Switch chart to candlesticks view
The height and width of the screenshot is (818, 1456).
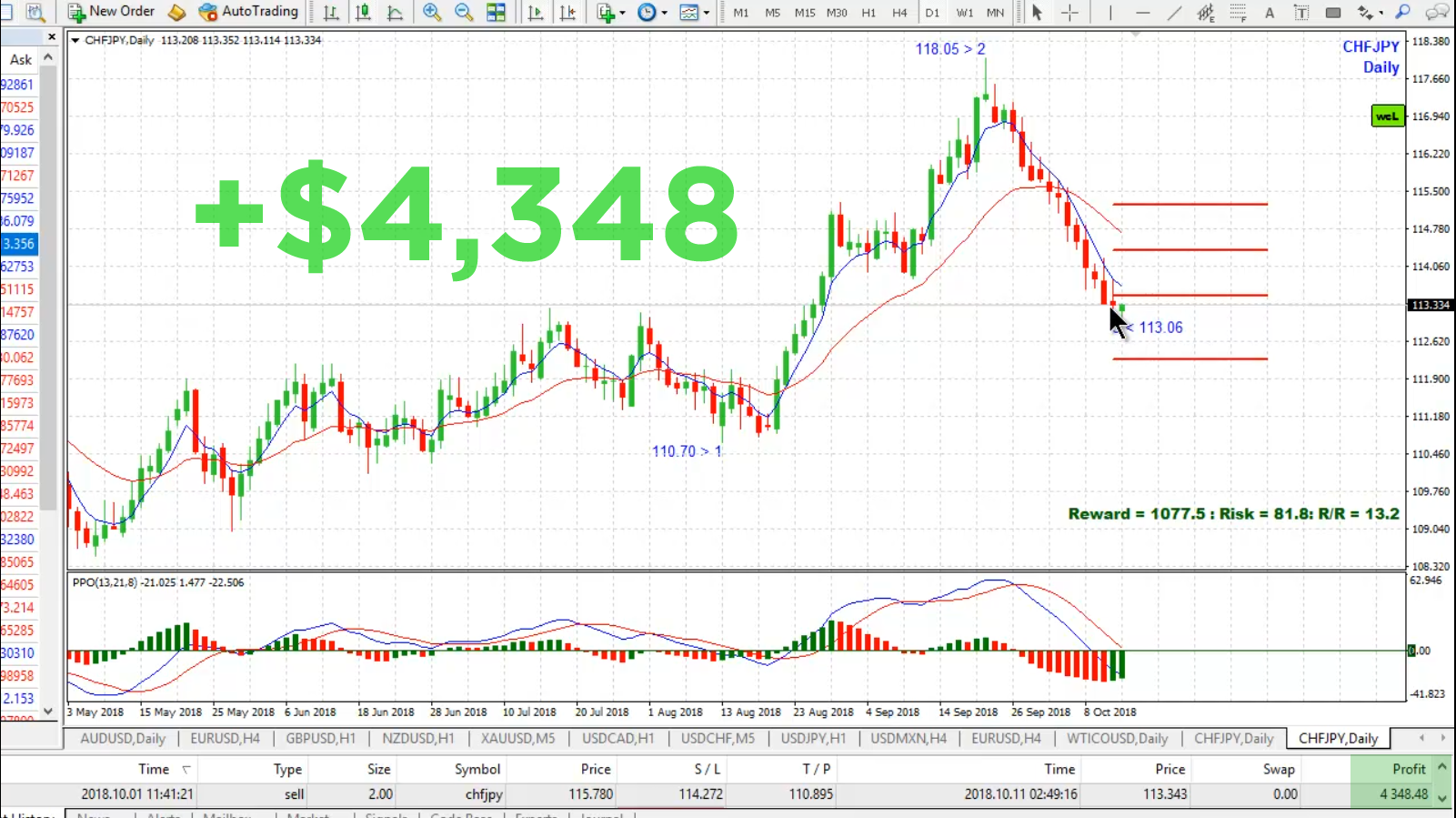(363, 13)
